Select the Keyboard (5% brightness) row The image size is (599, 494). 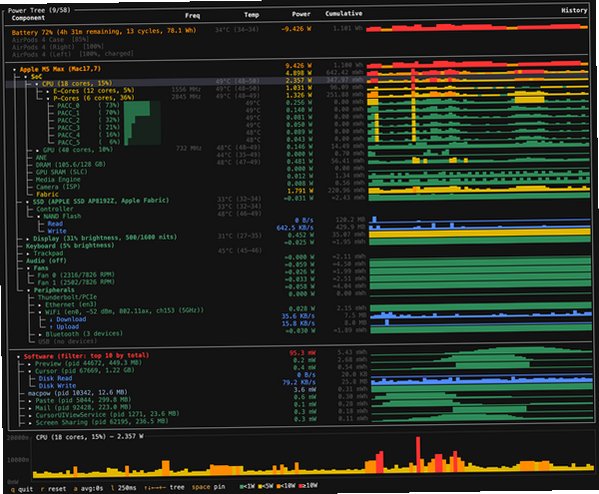pos(70,246)
